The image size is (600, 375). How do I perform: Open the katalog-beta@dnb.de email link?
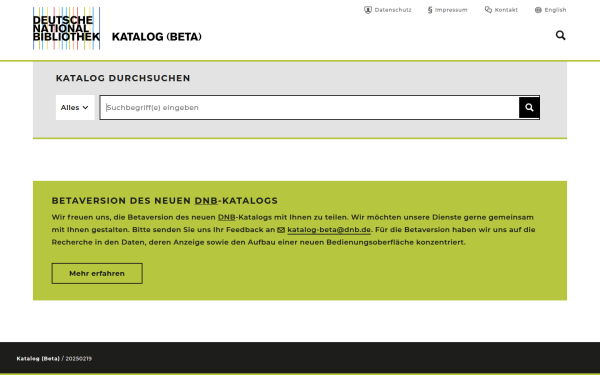click(x=329, y=230)
